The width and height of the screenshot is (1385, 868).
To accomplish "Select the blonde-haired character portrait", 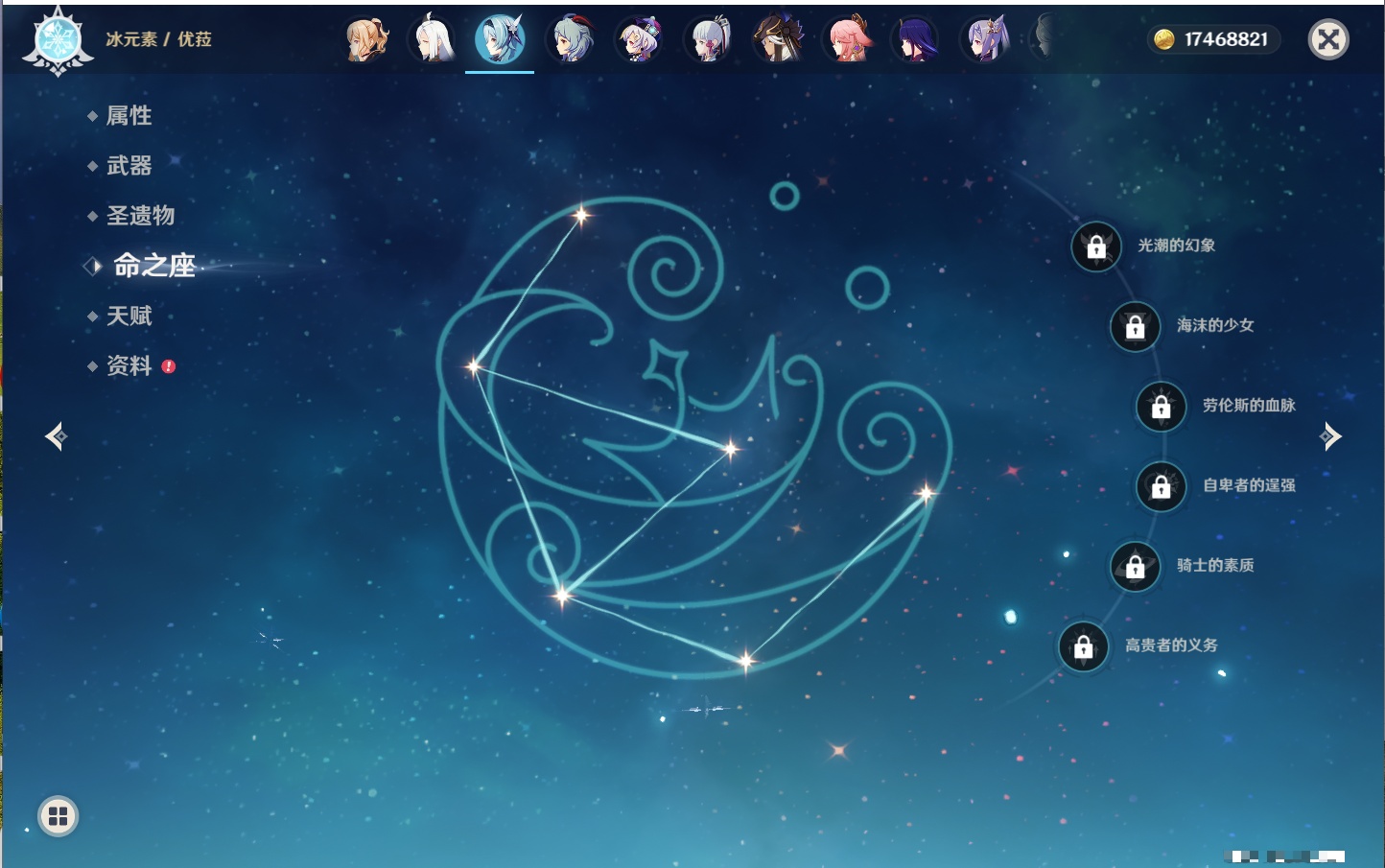I will (x=365, y=39).
